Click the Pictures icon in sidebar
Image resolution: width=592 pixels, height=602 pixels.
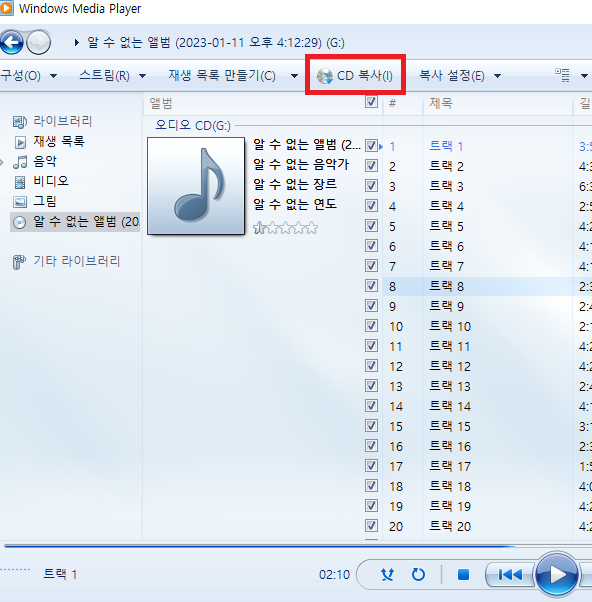pos(20,202)
